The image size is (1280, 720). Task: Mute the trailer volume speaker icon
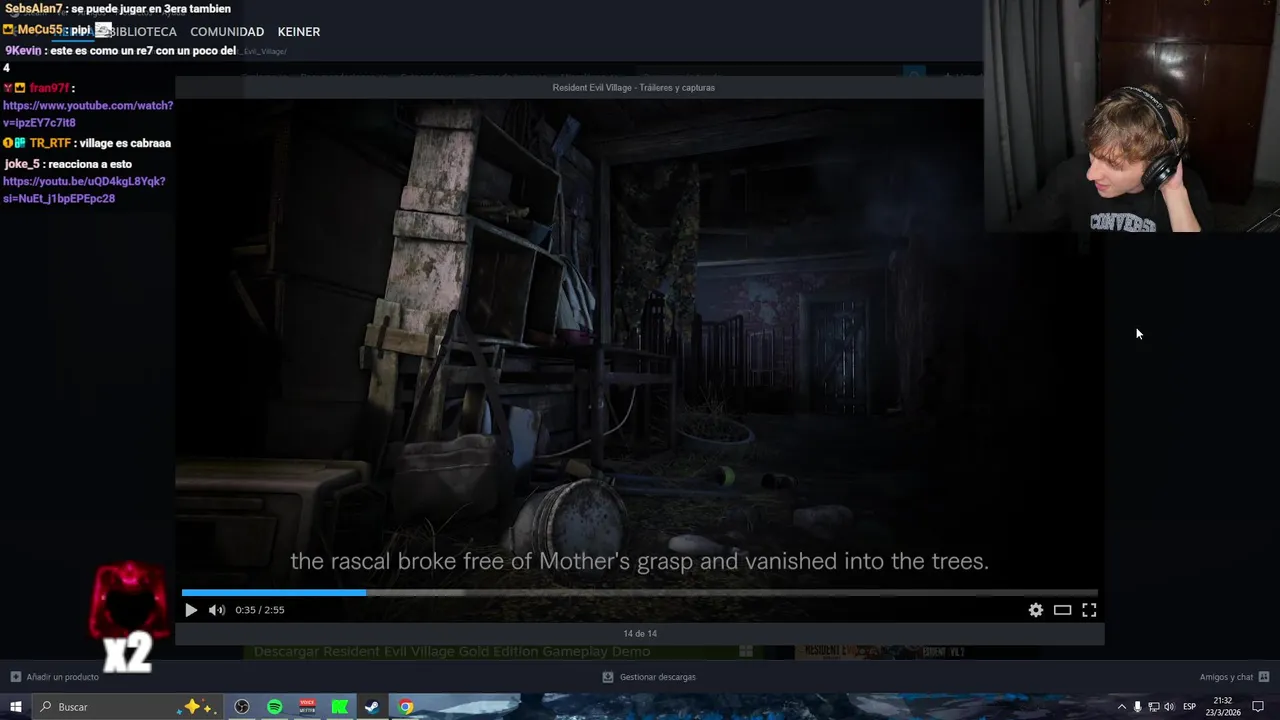point(217,610)
